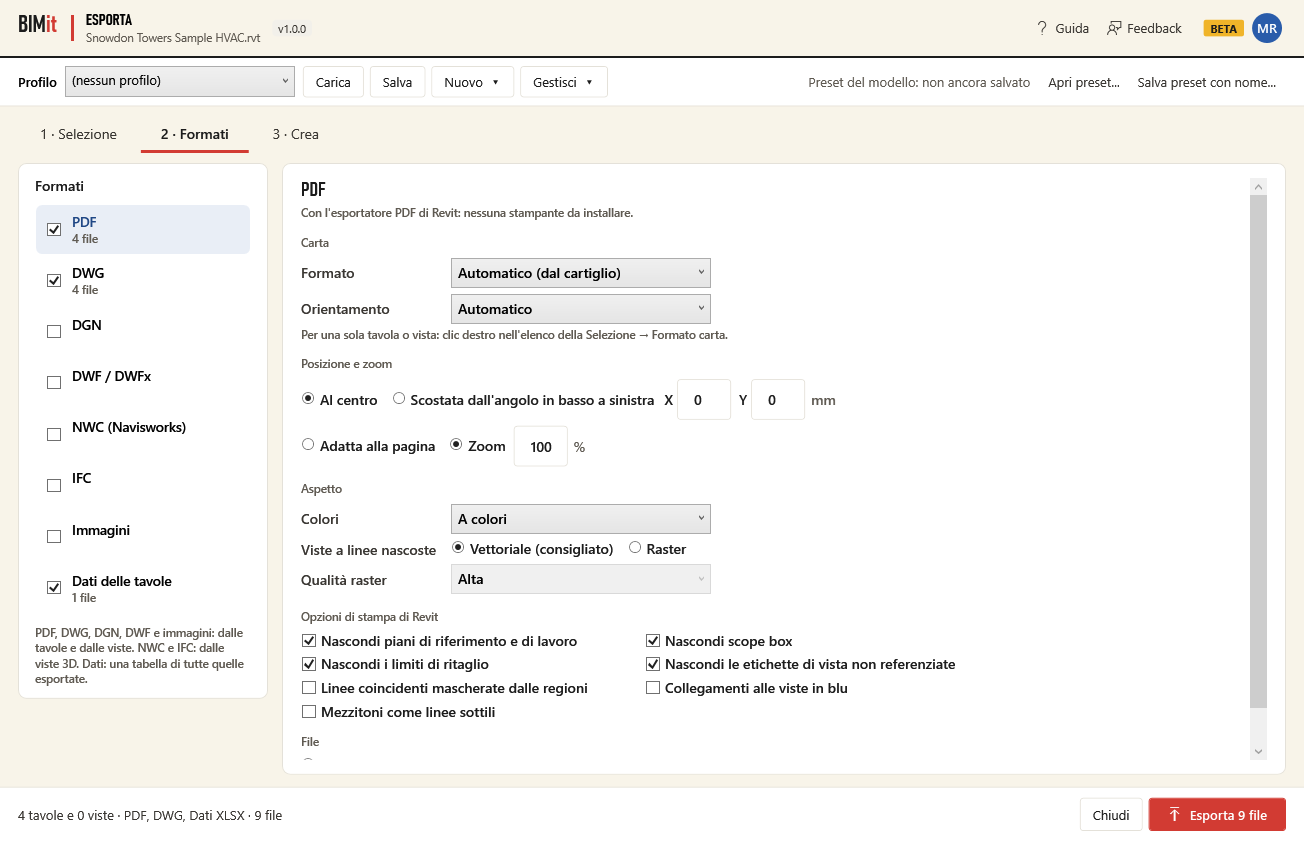Open the Colori dropdown

tap(580, 519)
